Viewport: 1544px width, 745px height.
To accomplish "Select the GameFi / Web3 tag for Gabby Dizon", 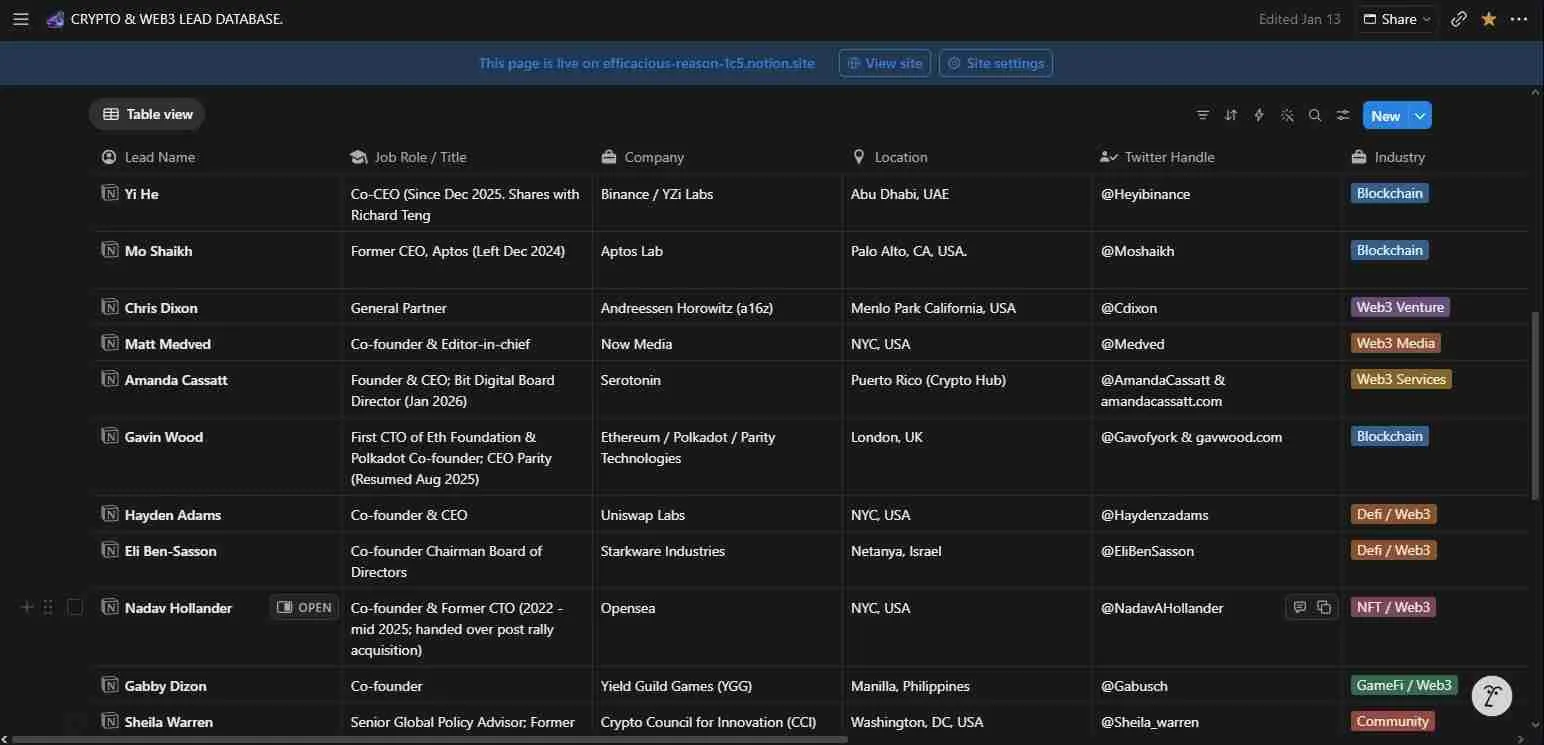I will pos(1404,685).
